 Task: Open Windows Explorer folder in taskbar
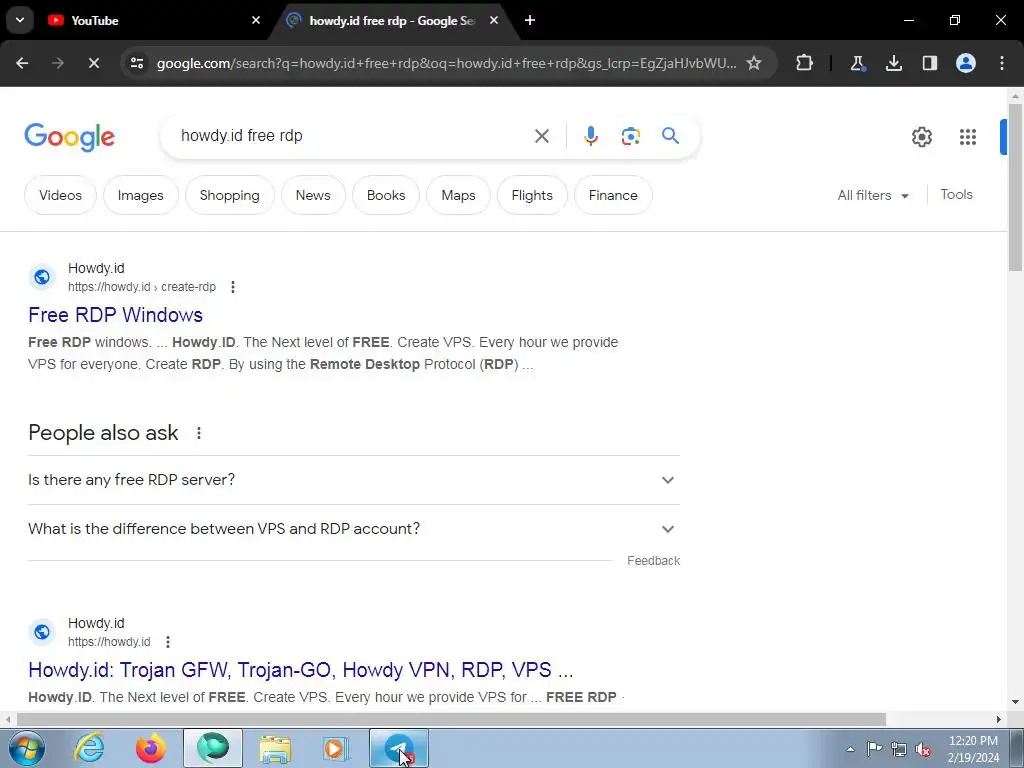pos(275,749)
